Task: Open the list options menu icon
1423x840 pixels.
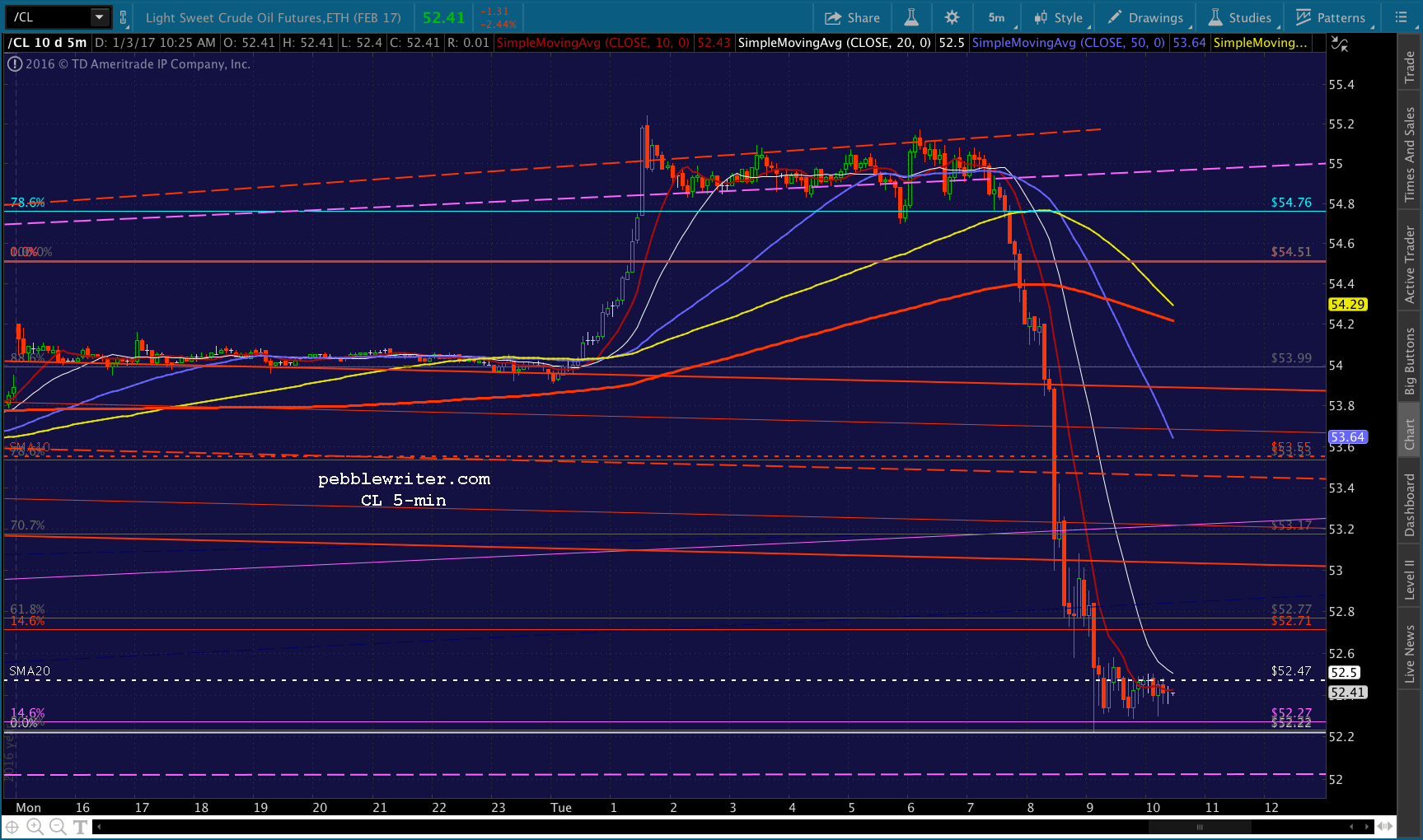Action: coord(1402,17)
